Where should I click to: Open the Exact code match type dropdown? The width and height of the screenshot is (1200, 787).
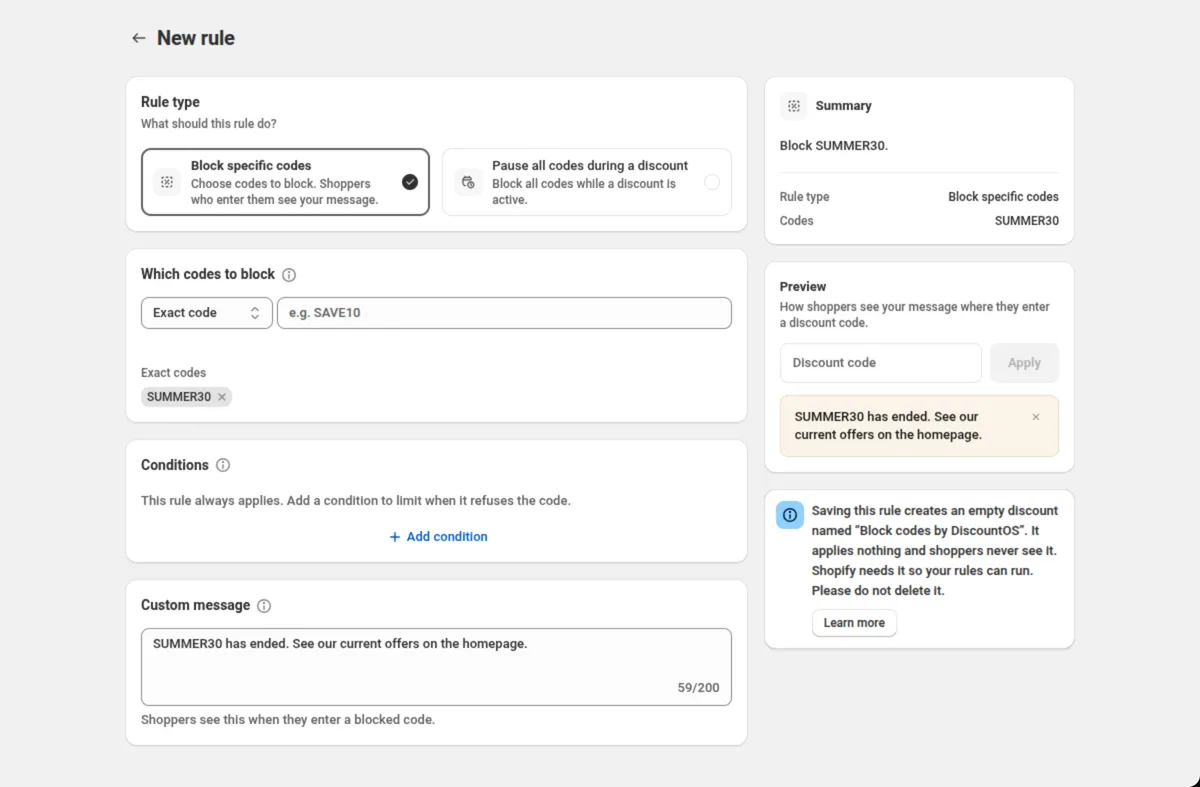[207, 313]
